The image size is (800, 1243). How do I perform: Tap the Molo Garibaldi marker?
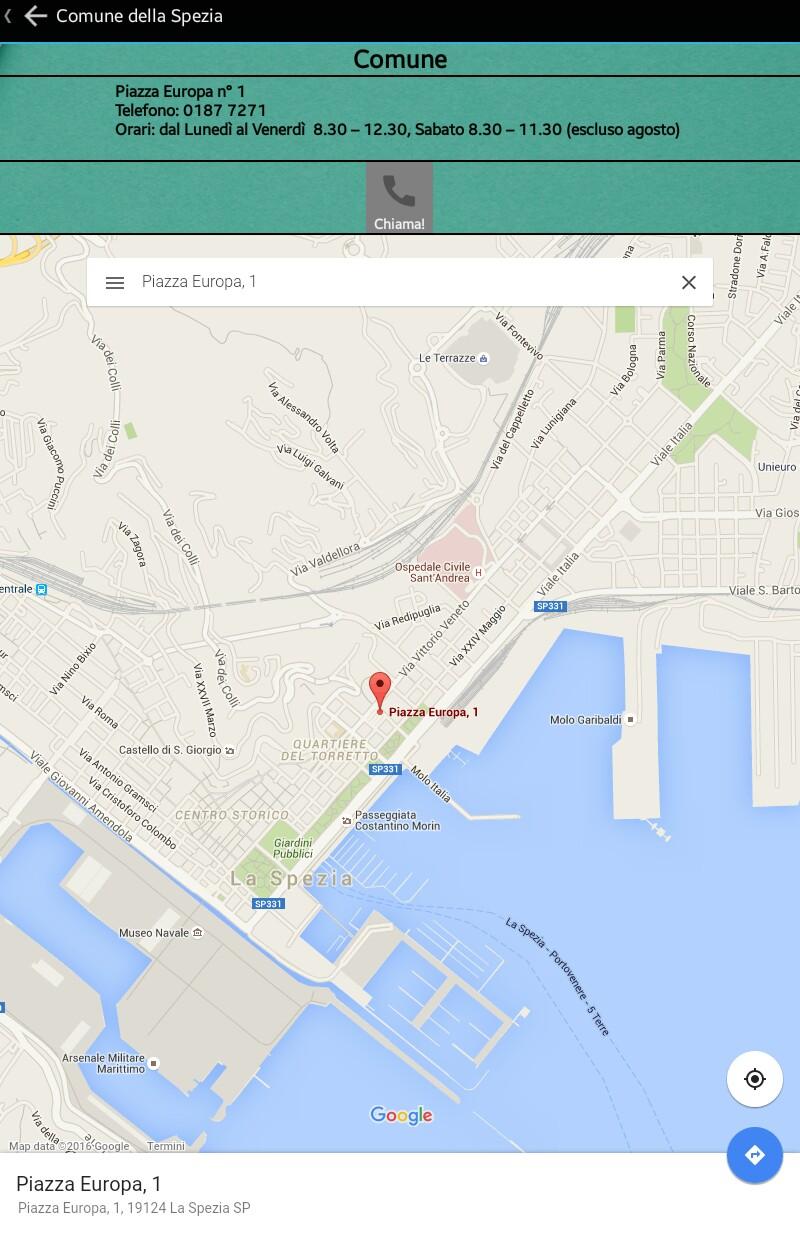[630, 720]
